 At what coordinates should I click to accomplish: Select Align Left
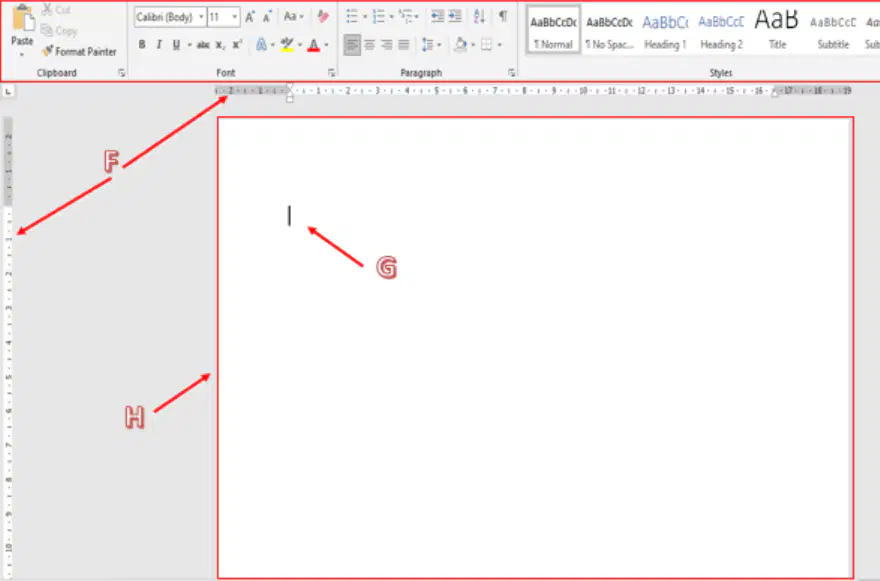point(352,44)
